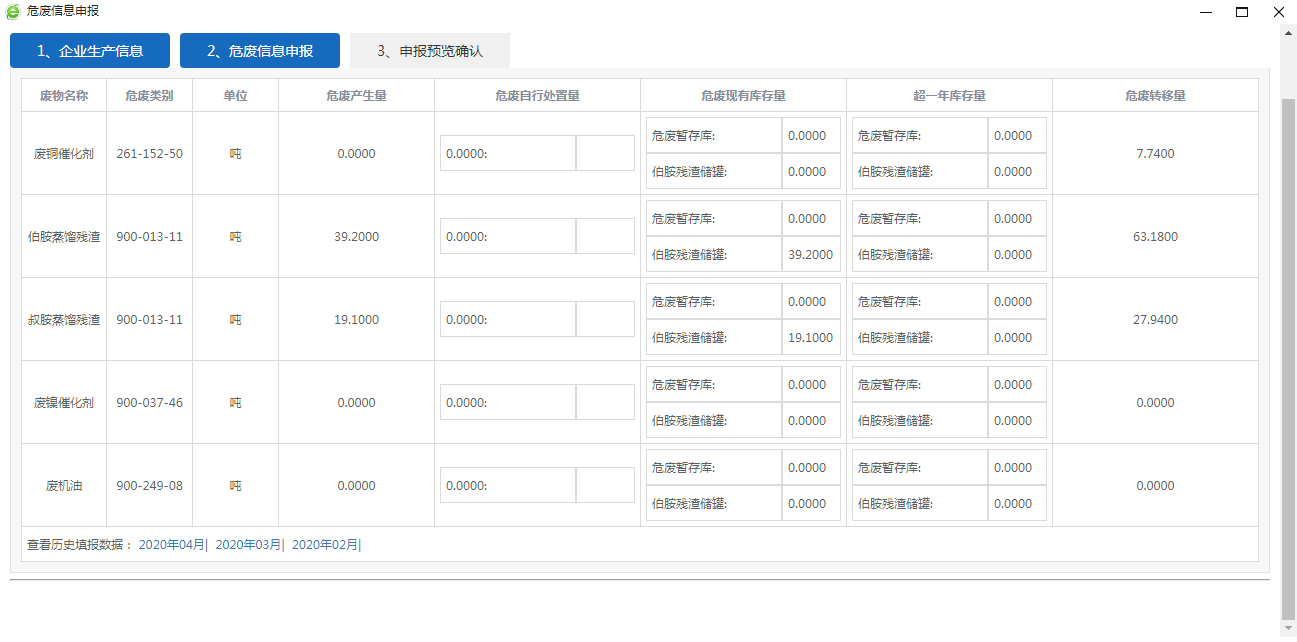This screenshot has height=642, width=1297.
Task: Click the green app icon in title bar
Action: click(13, 11)
